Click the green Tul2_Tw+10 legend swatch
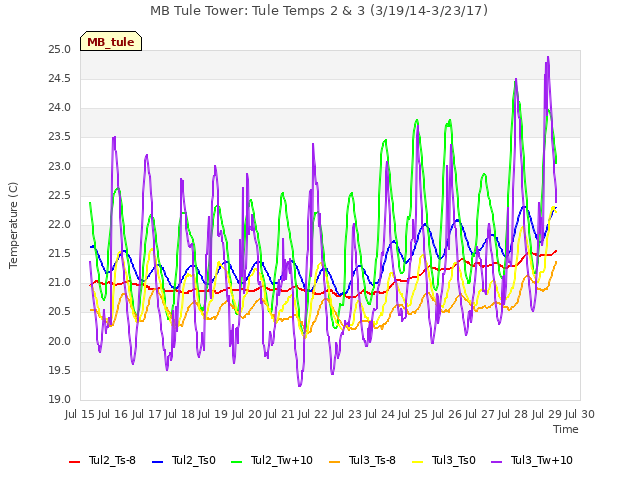 pos(237,462)
